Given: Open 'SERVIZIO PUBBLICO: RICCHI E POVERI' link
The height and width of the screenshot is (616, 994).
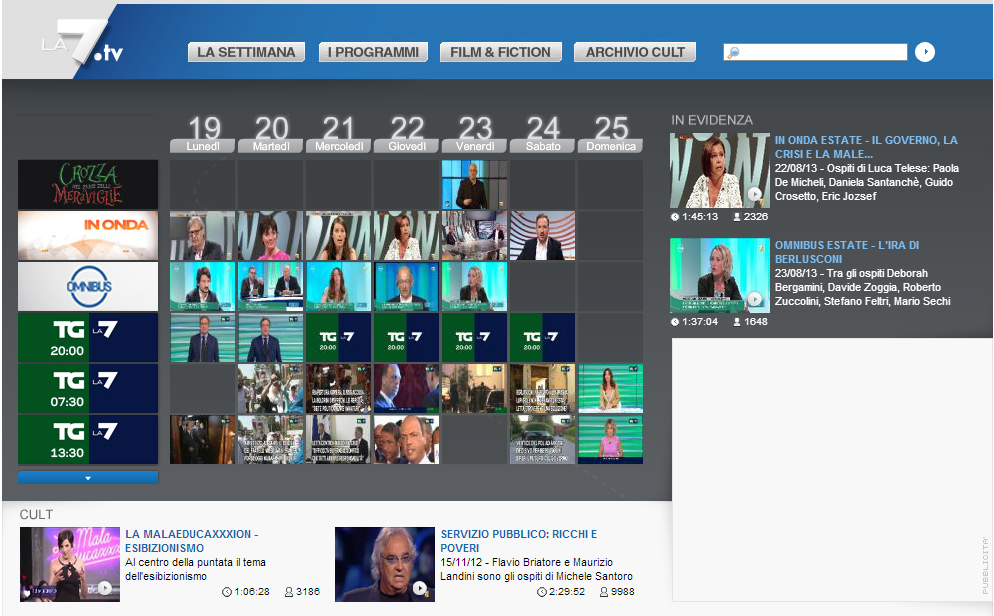Looking at the screenshot, I should [519, 541].
